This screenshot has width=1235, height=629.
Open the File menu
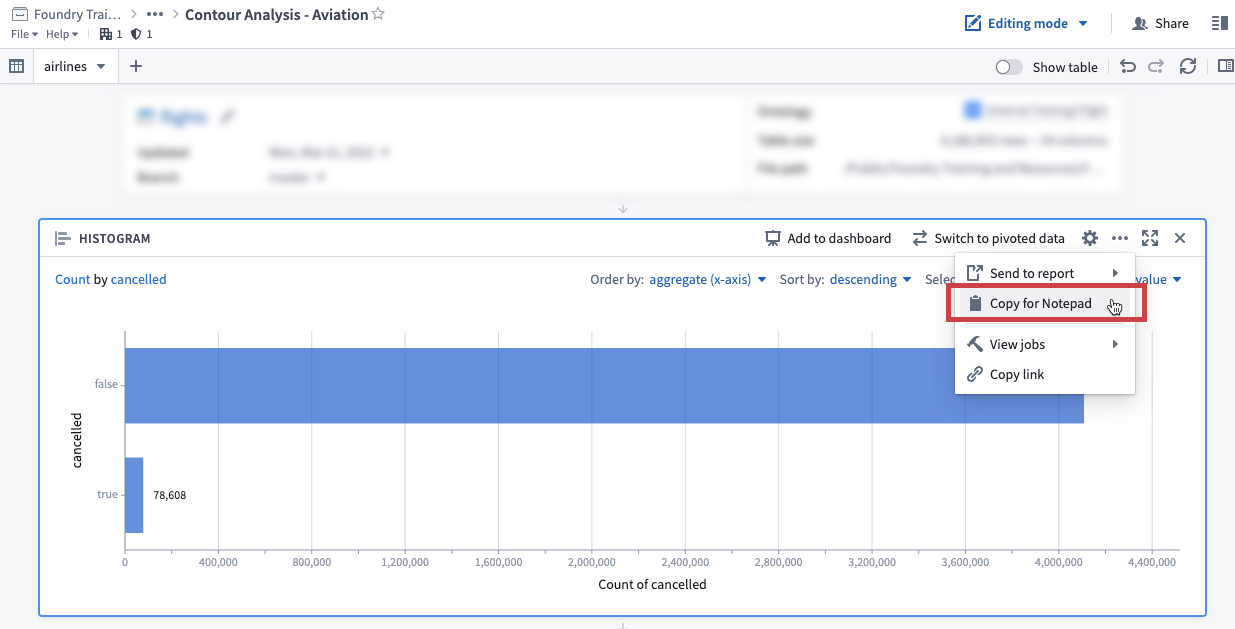[x=24, y=34]
